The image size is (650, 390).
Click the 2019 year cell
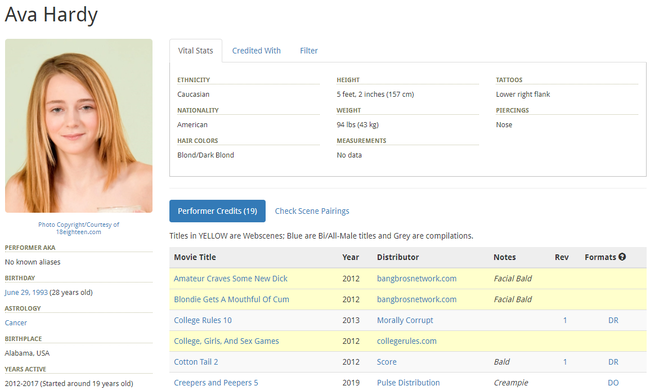(x=351, y=383)
